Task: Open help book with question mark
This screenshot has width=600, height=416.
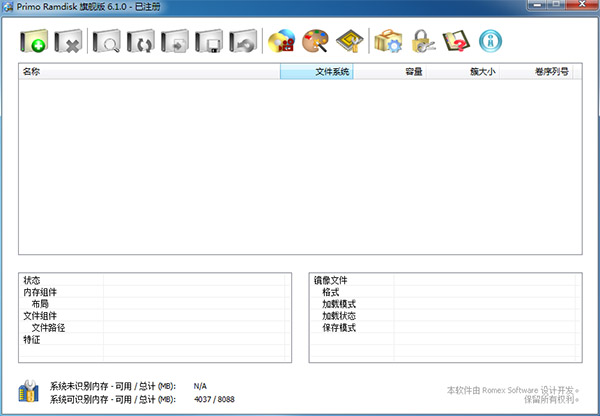Action: point(456,42)
